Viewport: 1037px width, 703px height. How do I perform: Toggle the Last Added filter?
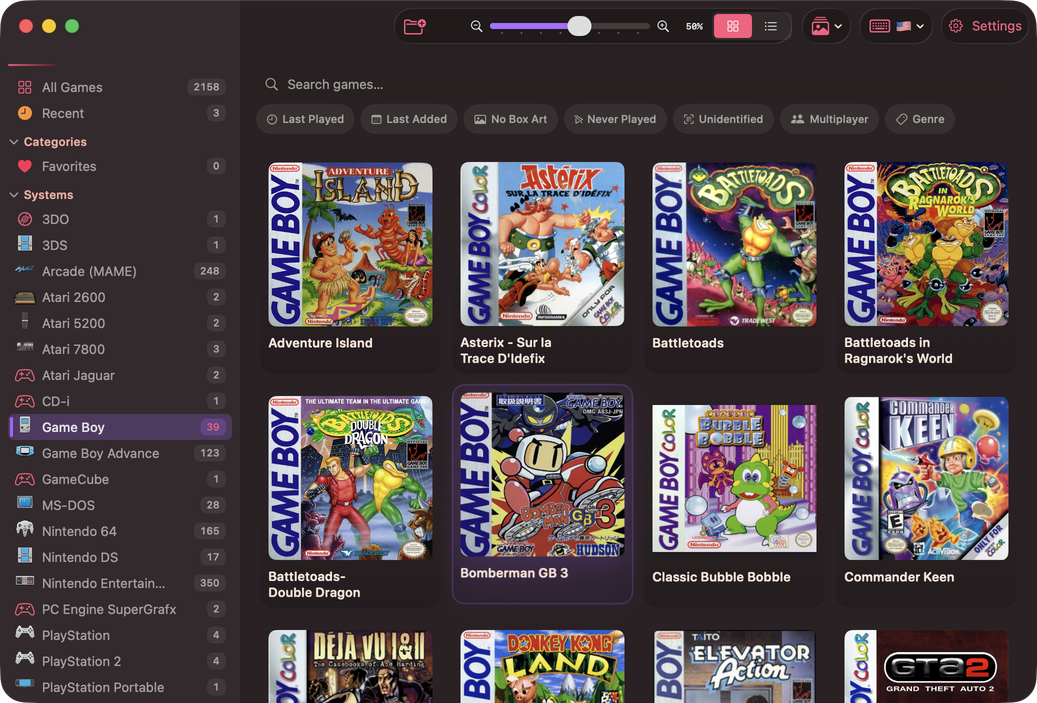point(409,119)
